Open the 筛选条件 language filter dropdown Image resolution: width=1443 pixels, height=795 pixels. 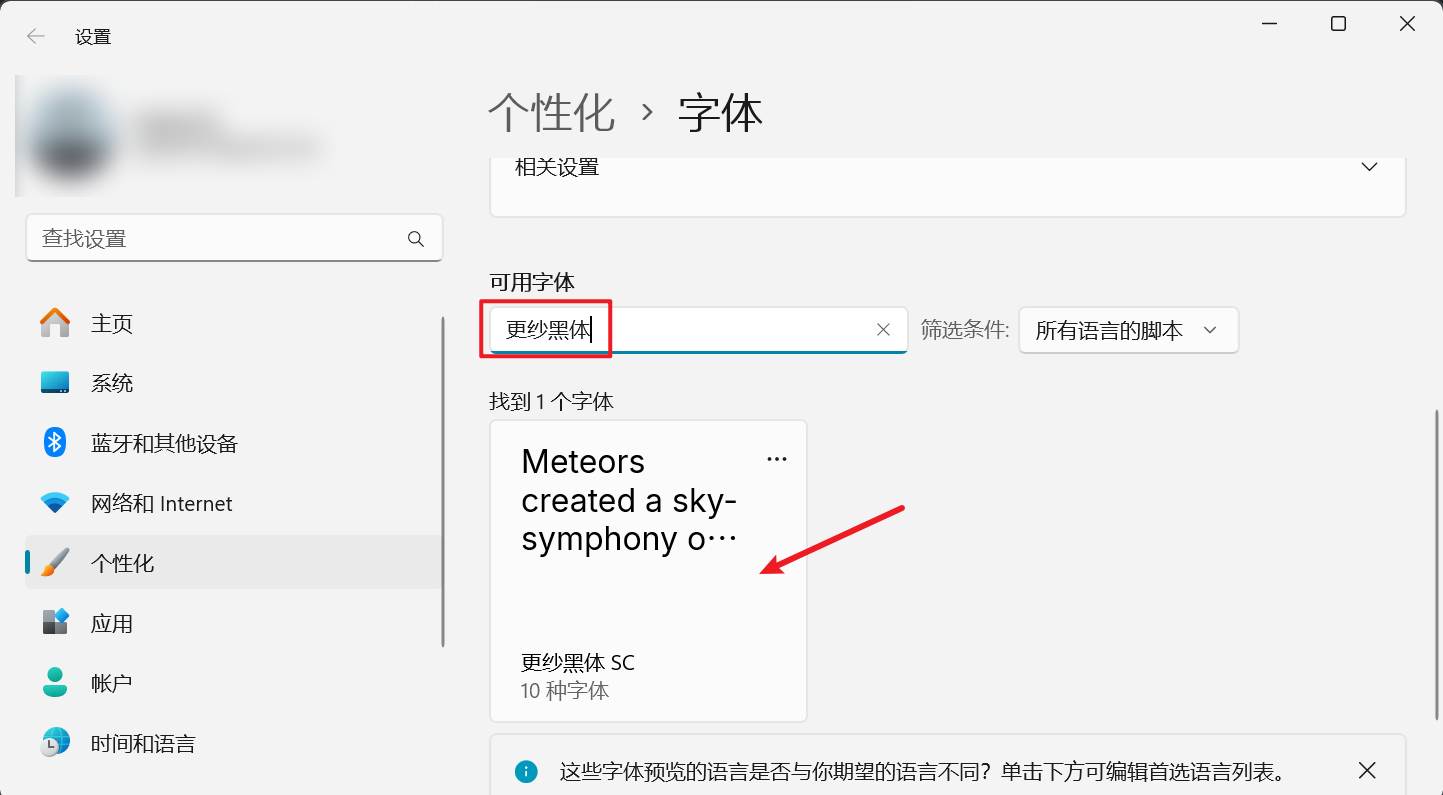pos(1128,330)
